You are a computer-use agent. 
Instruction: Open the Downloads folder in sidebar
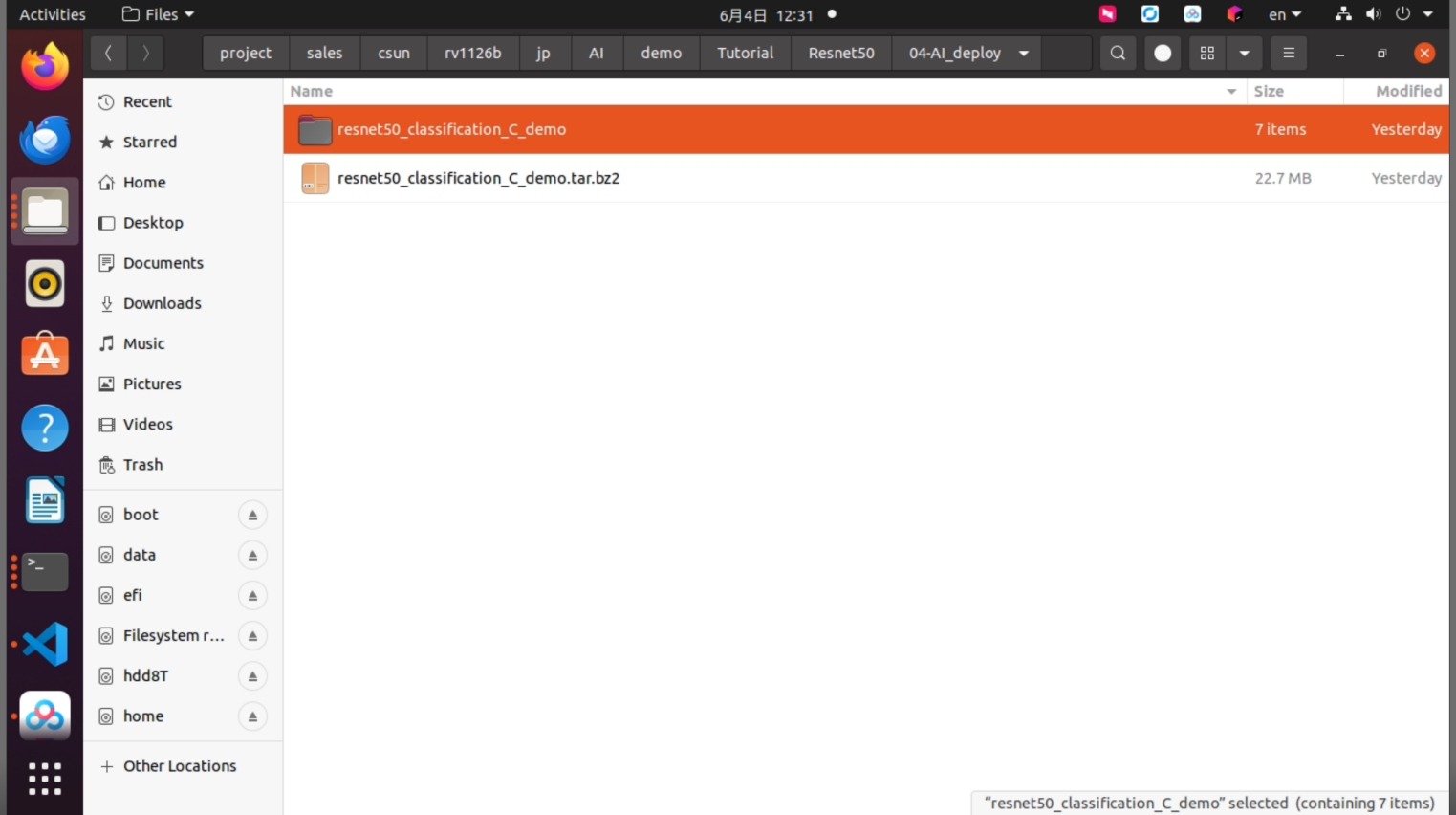tap(163, 303)
